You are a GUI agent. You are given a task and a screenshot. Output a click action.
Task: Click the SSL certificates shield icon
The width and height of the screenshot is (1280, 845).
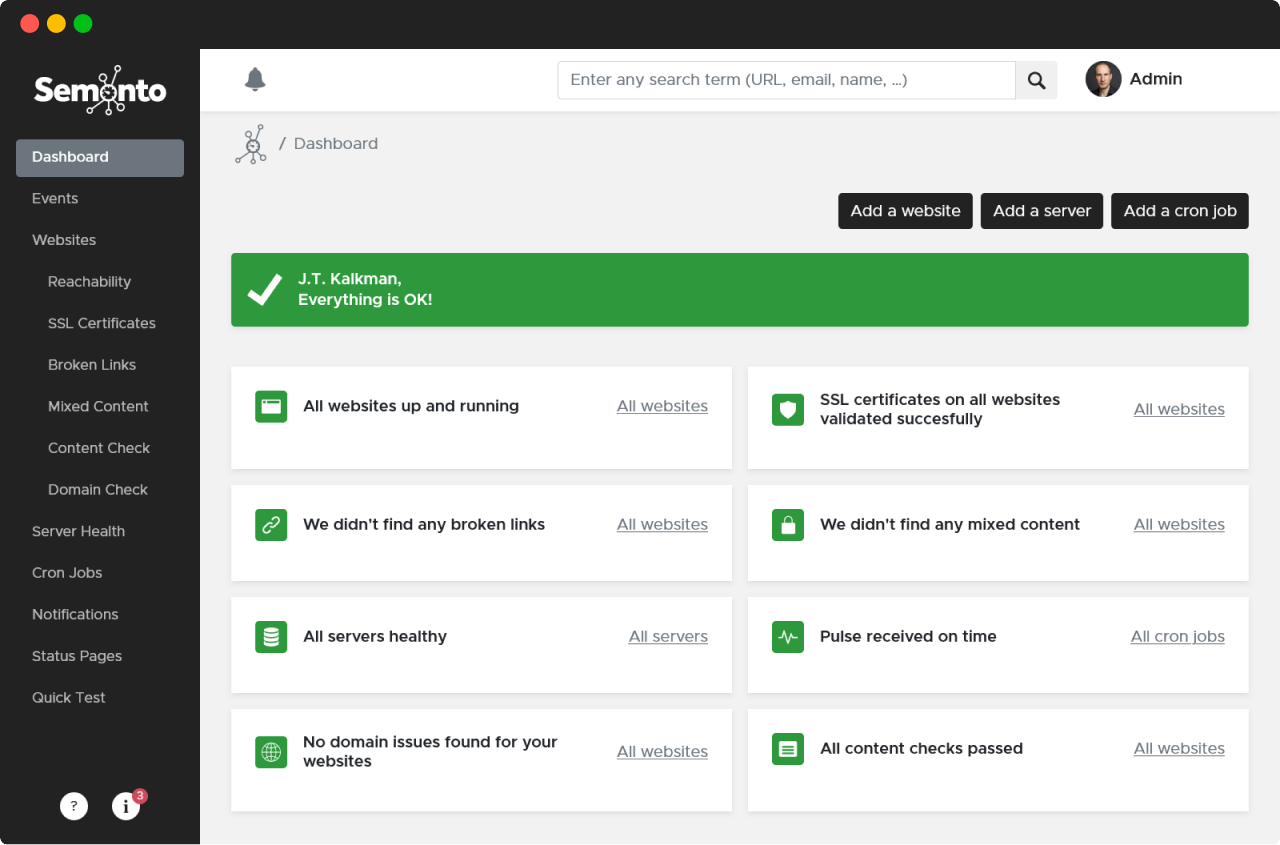pos(788,409)
